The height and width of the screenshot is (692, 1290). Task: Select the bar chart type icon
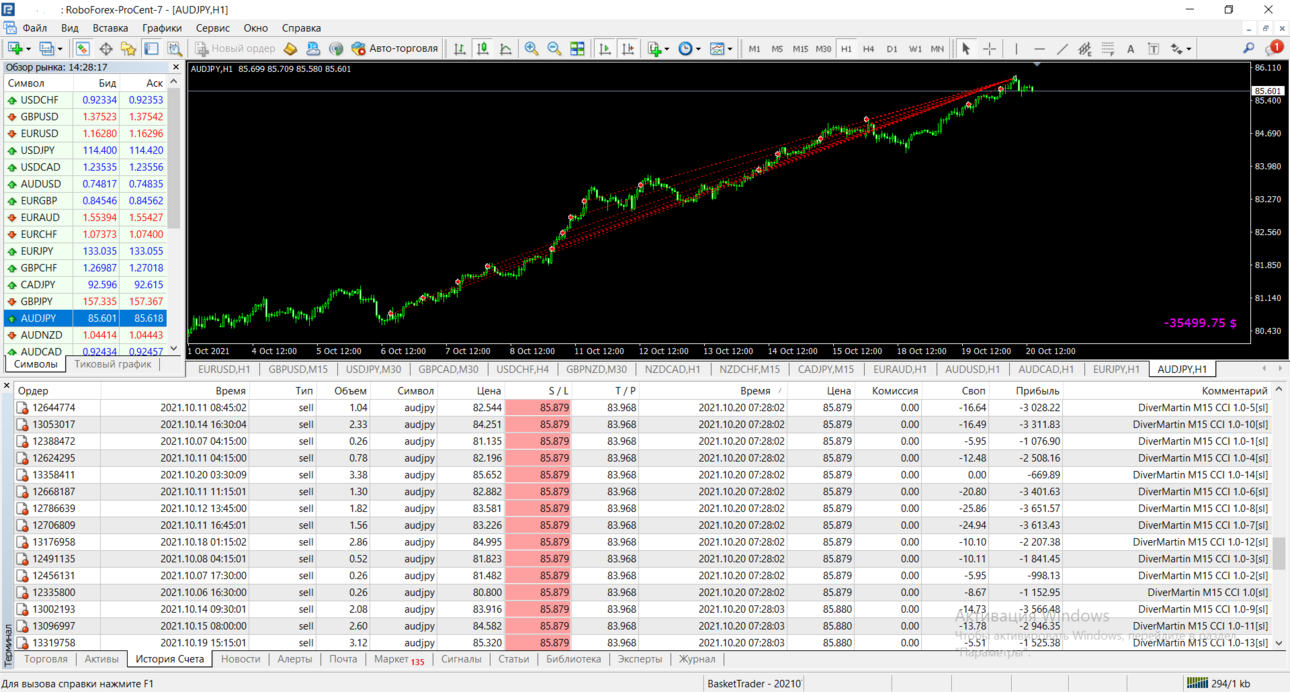point(459,48)
